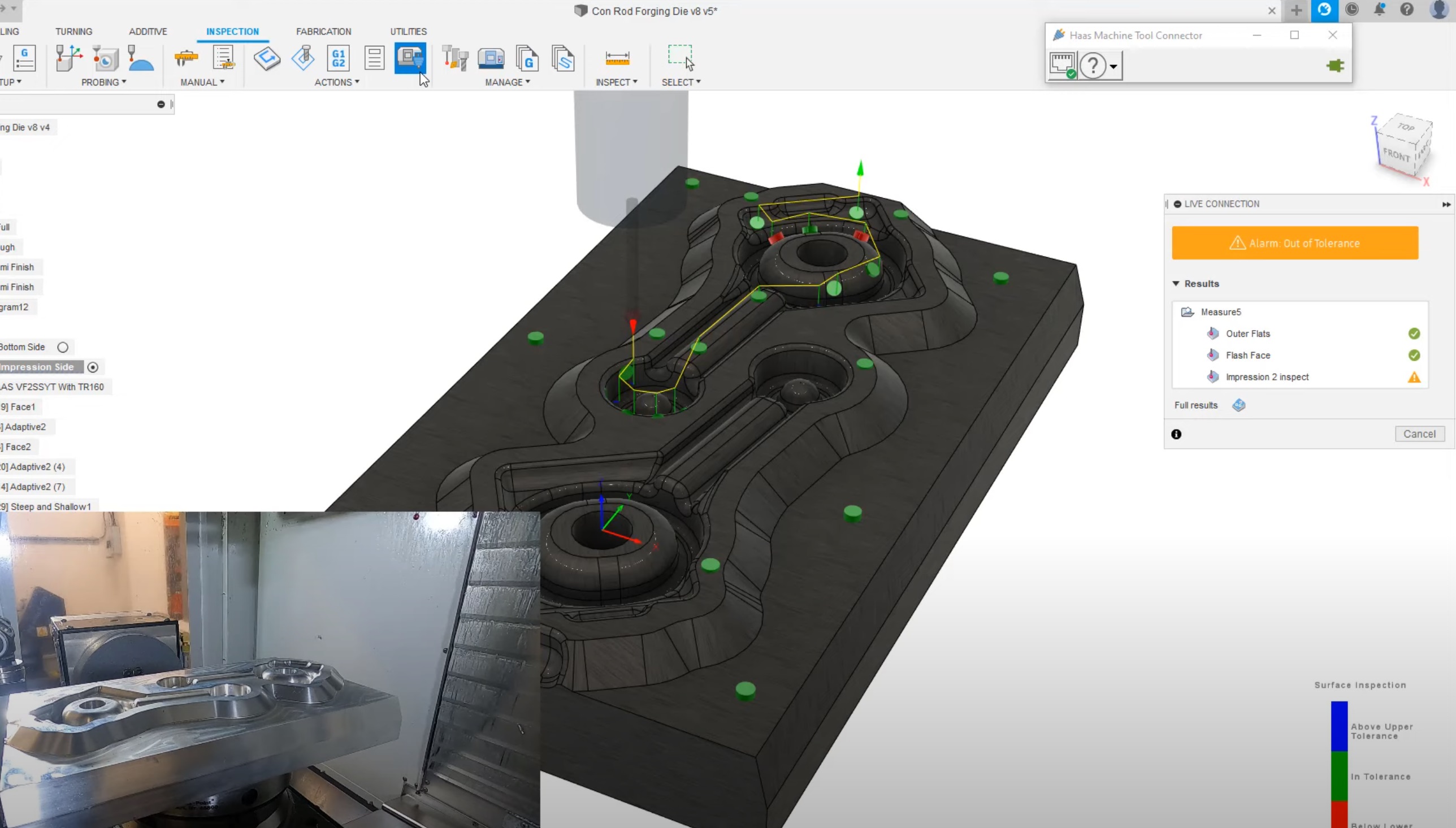Click the Manual Inspection caliper icon
Viewport: 1456px width, 828px height.
[x=186, y=58]
